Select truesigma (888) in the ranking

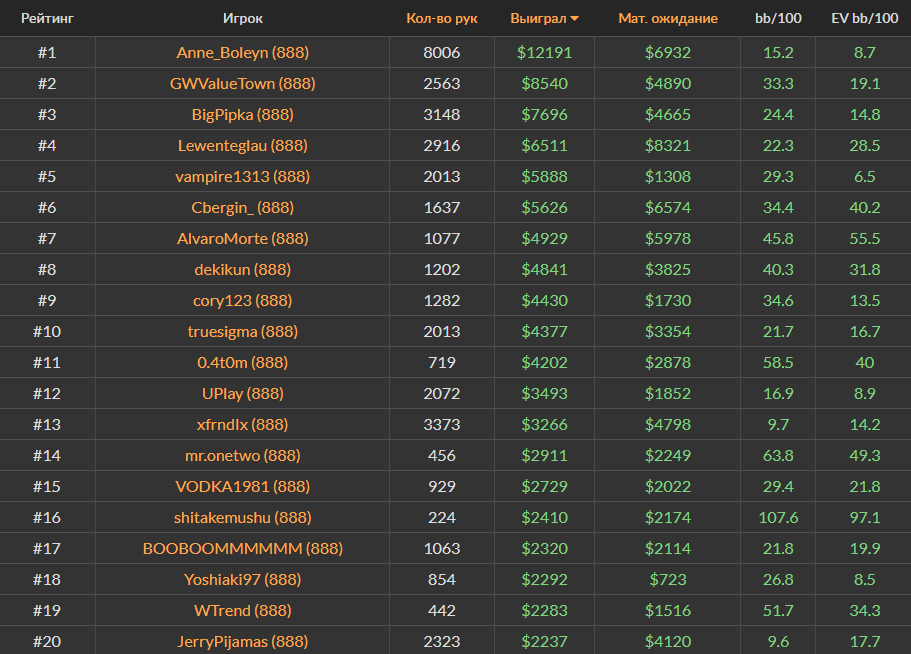(x=243, y=331)
